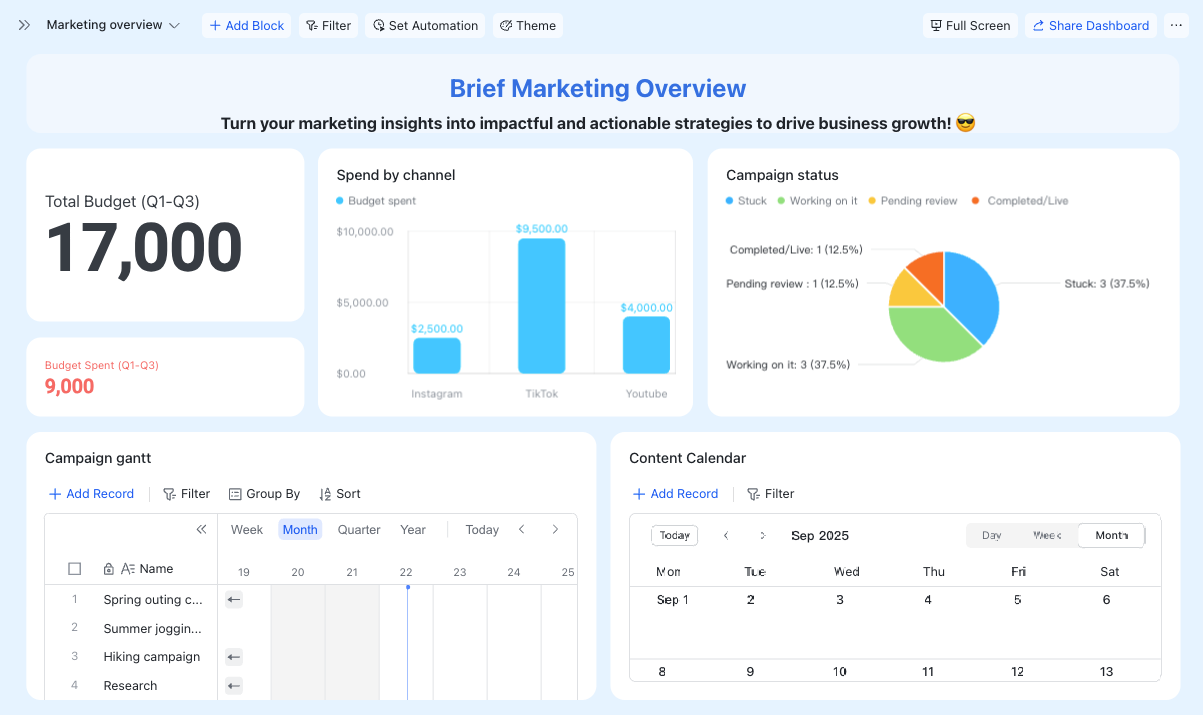The image size is (1203, 715).
Task: Go to next month in Content Calendar
Action: click(762, 535)
